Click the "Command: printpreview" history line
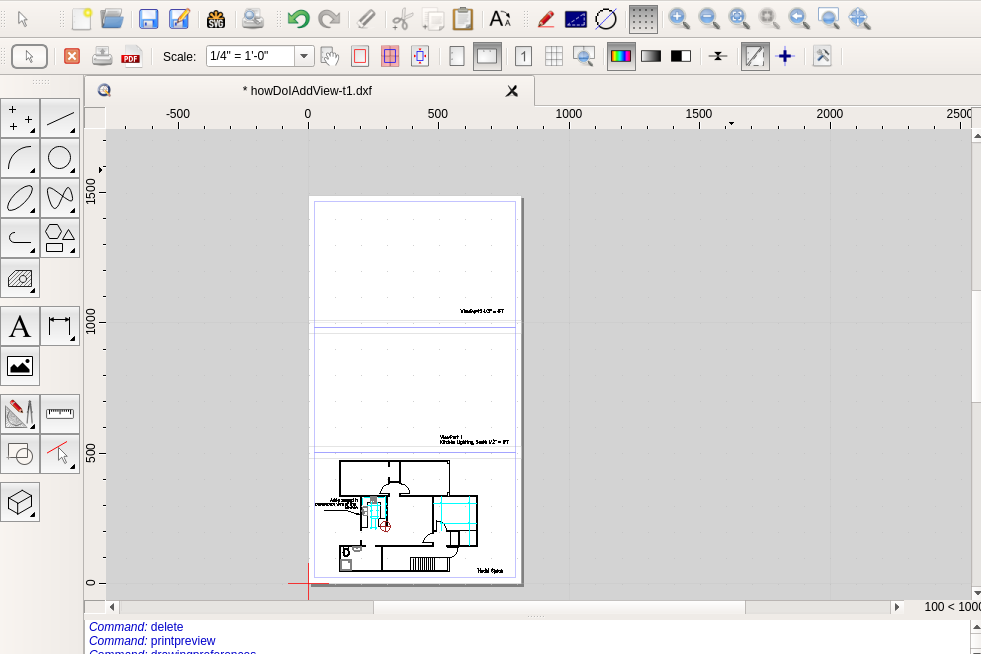The height and width of the screenshot is (654, 981). point(152,641)
